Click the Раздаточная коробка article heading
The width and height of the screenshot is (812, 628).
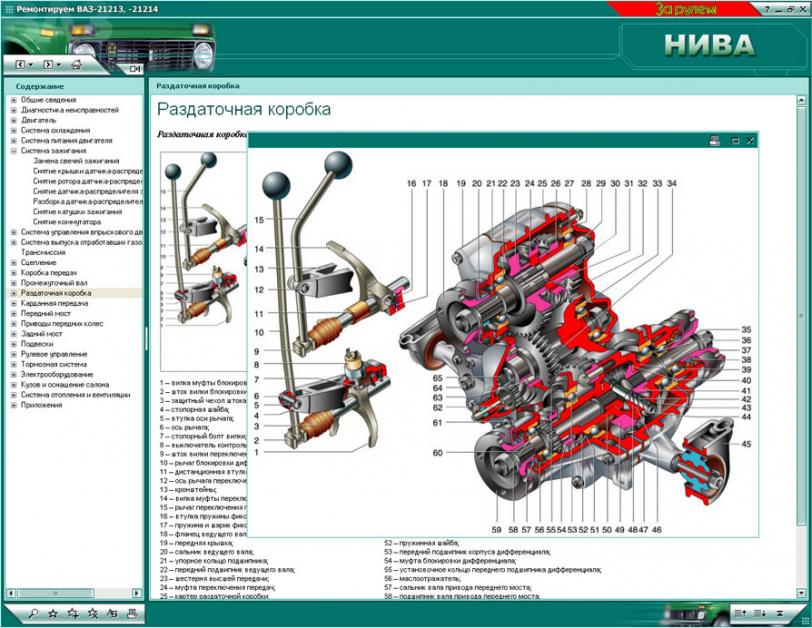click(244, 109)
